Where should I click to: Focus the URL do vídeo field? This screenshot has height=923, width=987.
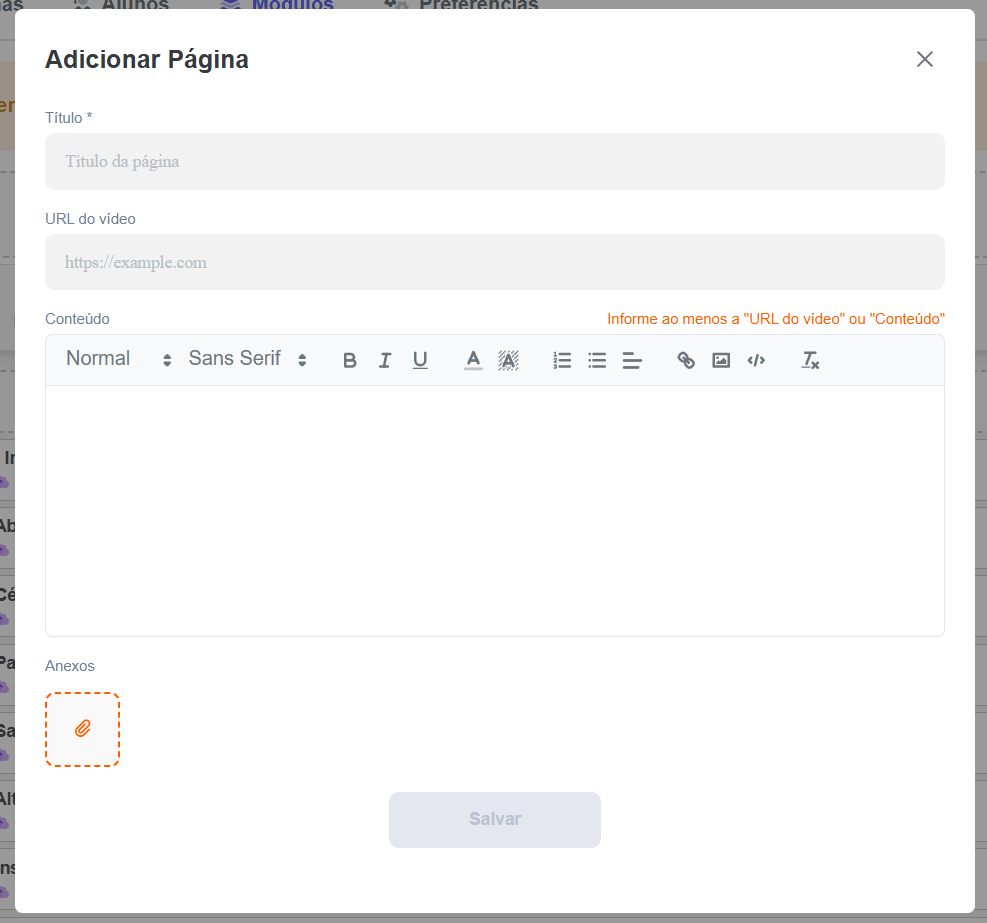pyautogui.click(x=495, y=262)
